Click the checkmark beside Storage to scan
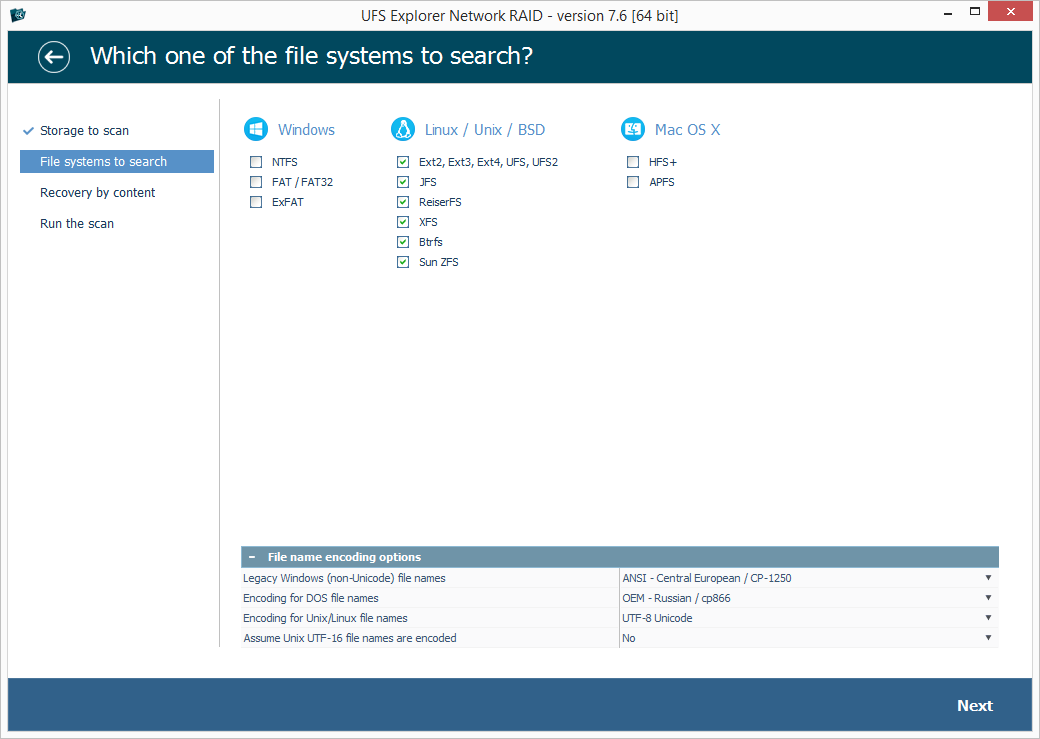1040x739 pixels. [28, 131]
